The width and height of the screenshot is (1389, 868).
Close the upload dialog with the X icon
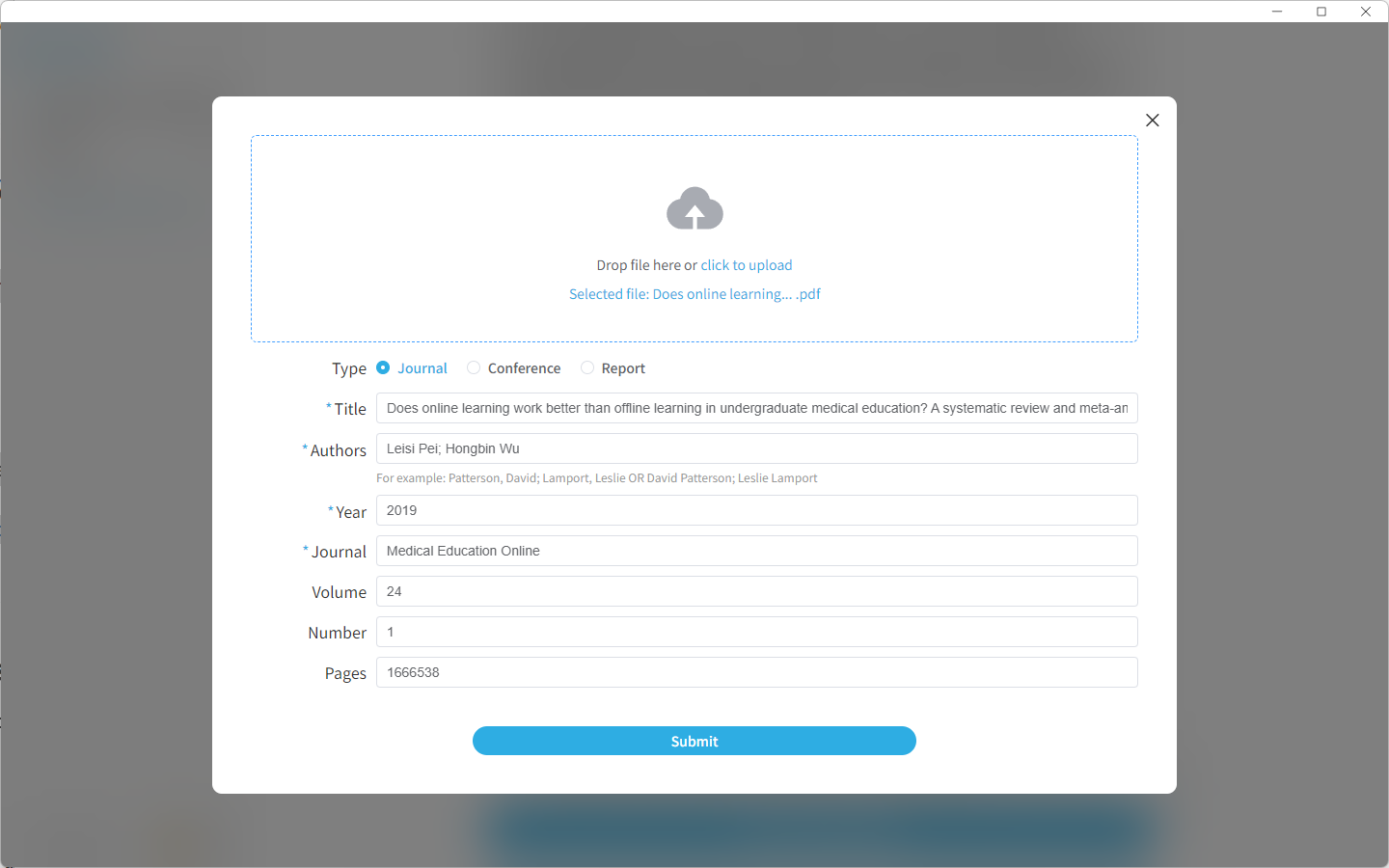click(1152, 120)
